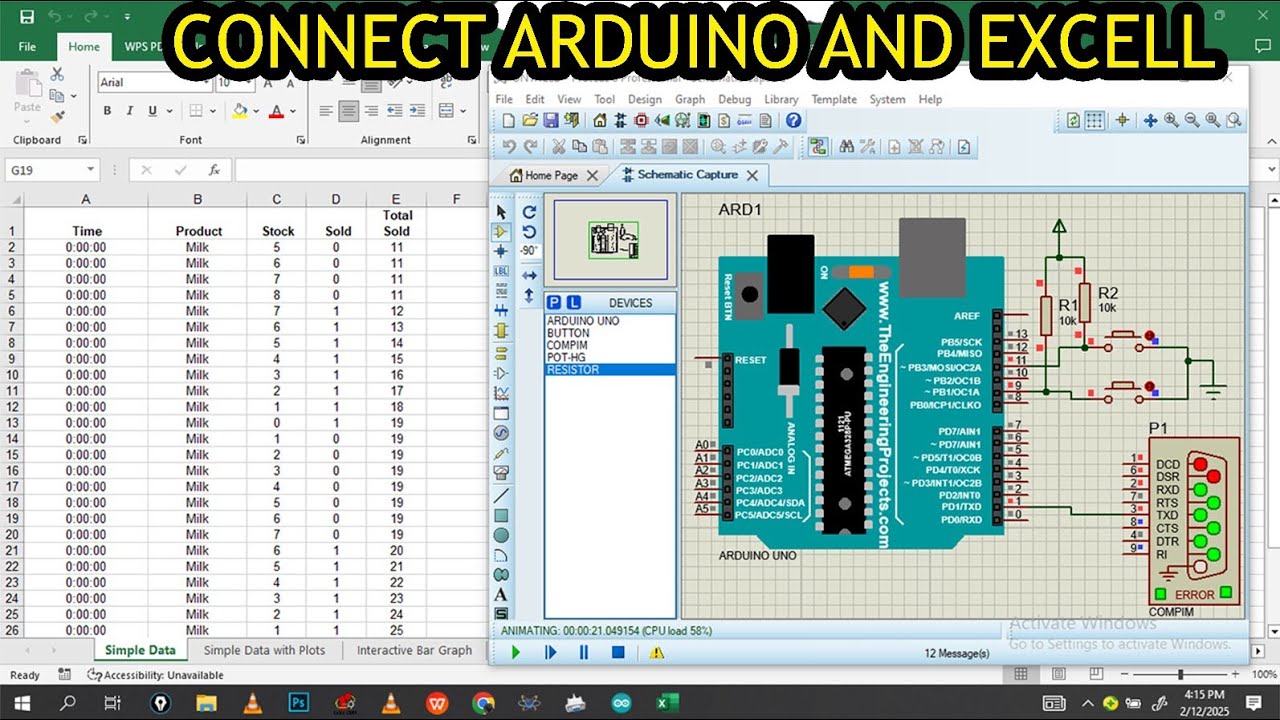Open Arduino IDE from the Windows taskbar
This screenshot has width=1280, height=720.
pos(622,703)
